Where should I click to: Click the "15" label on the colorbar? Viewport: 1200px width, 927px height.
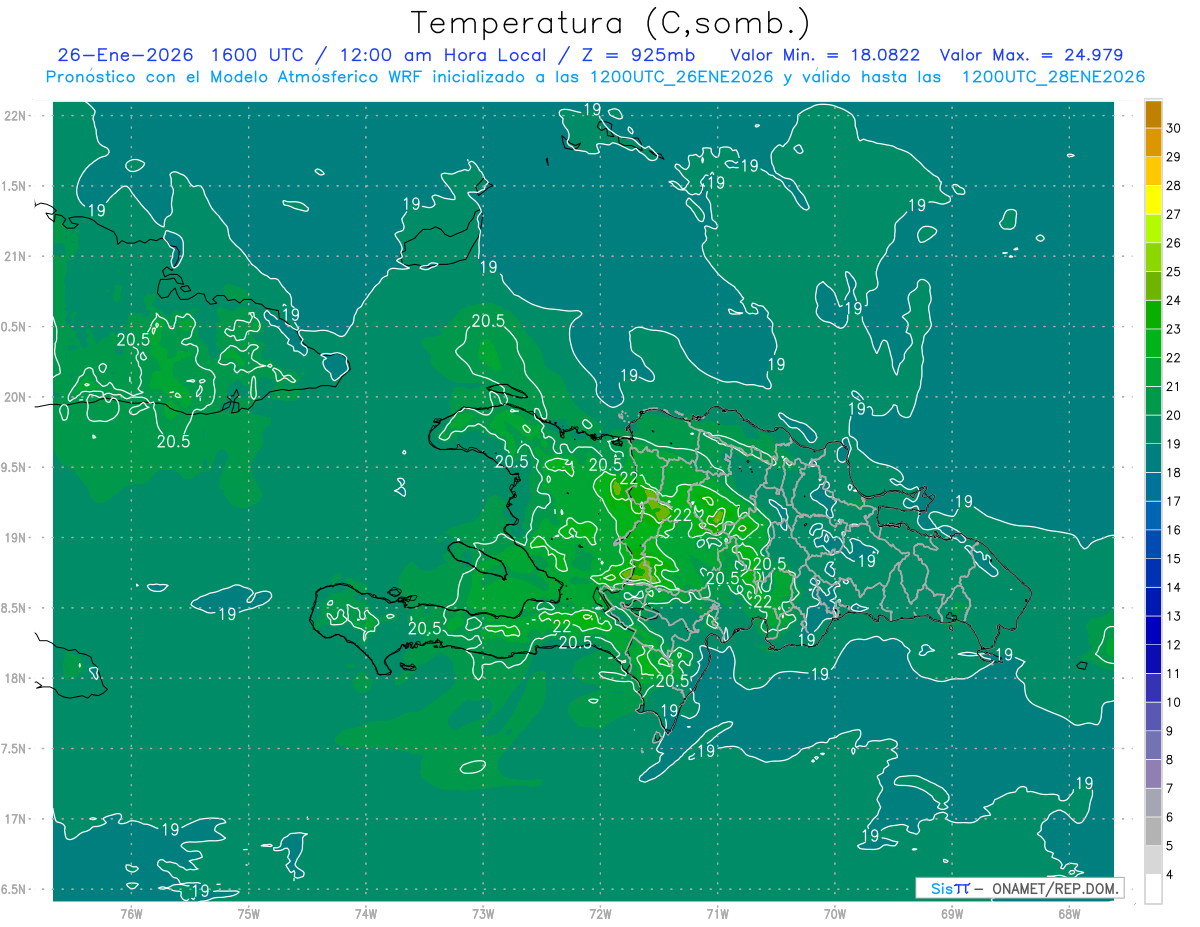tap(1173, 558)
